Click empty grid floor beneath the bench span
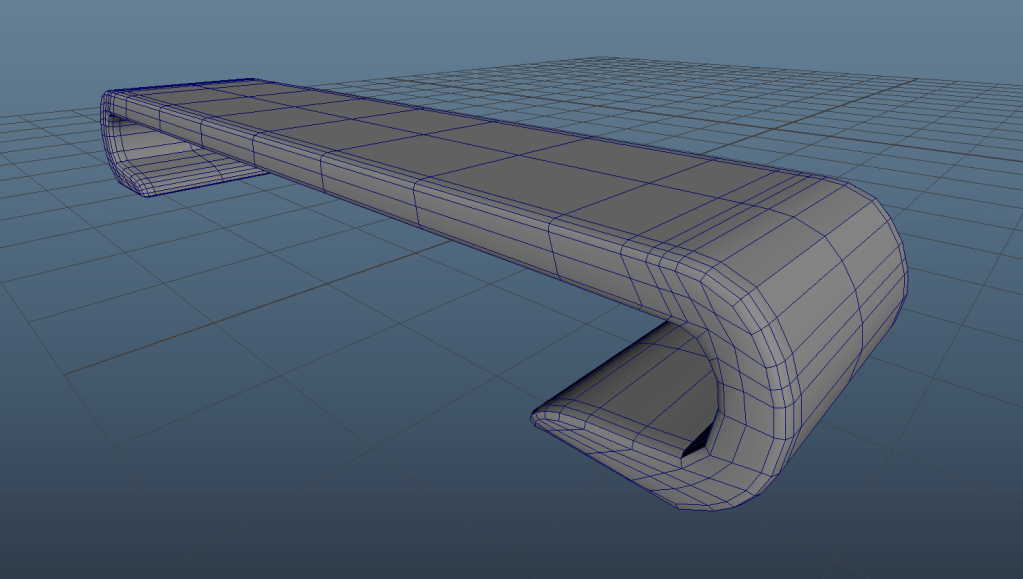This screenshot has width=1023, height=579. click(400, 300)
